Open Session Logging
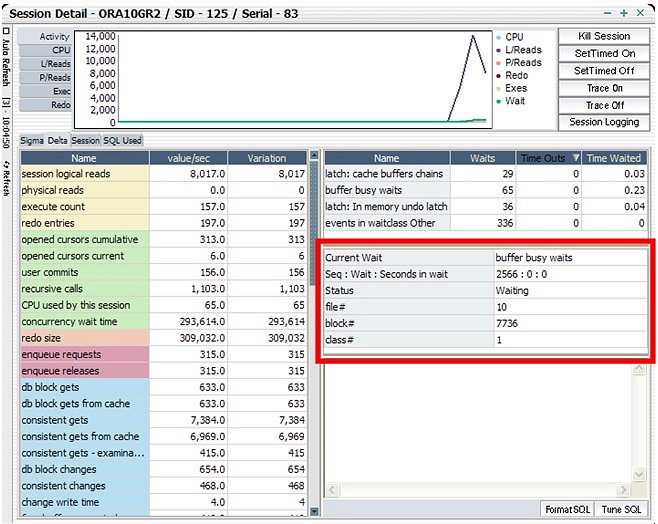Image resolution: width=658 pixels, height=524 pixels. pos(604,123)
